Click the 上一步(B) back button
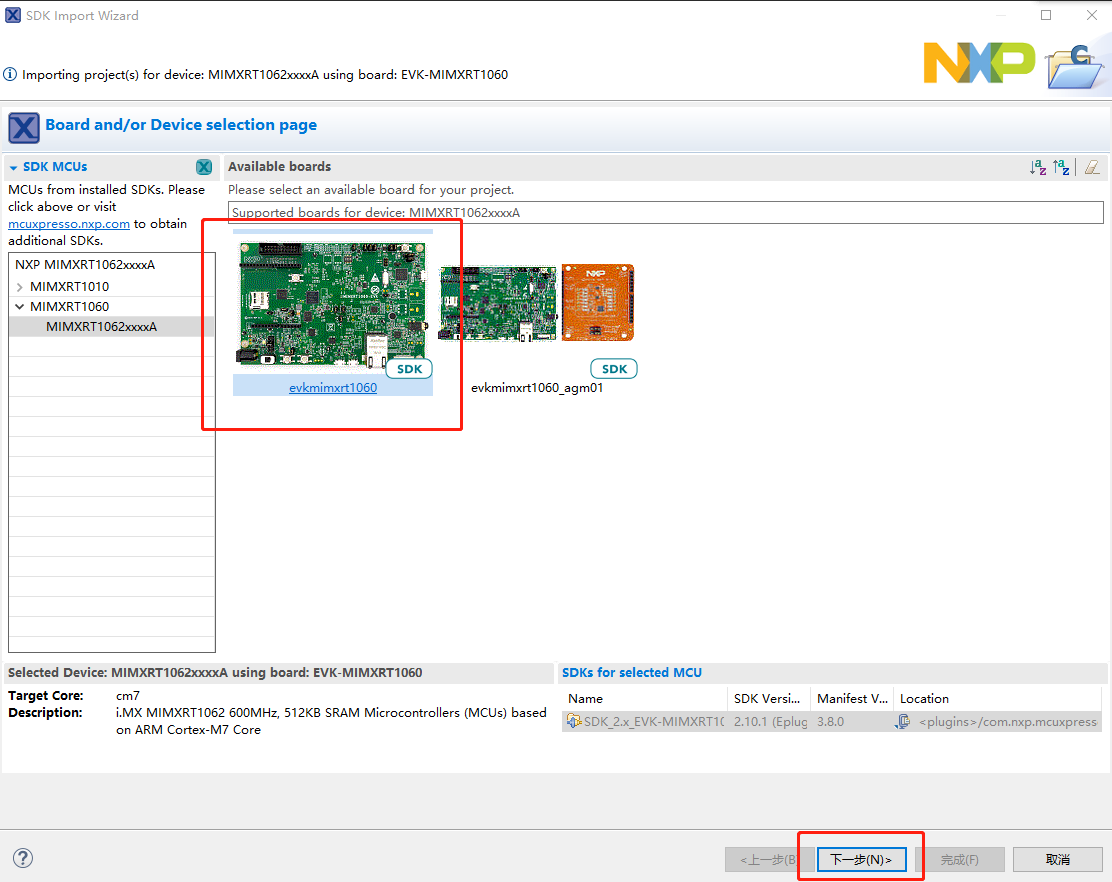 coord(769,859)
